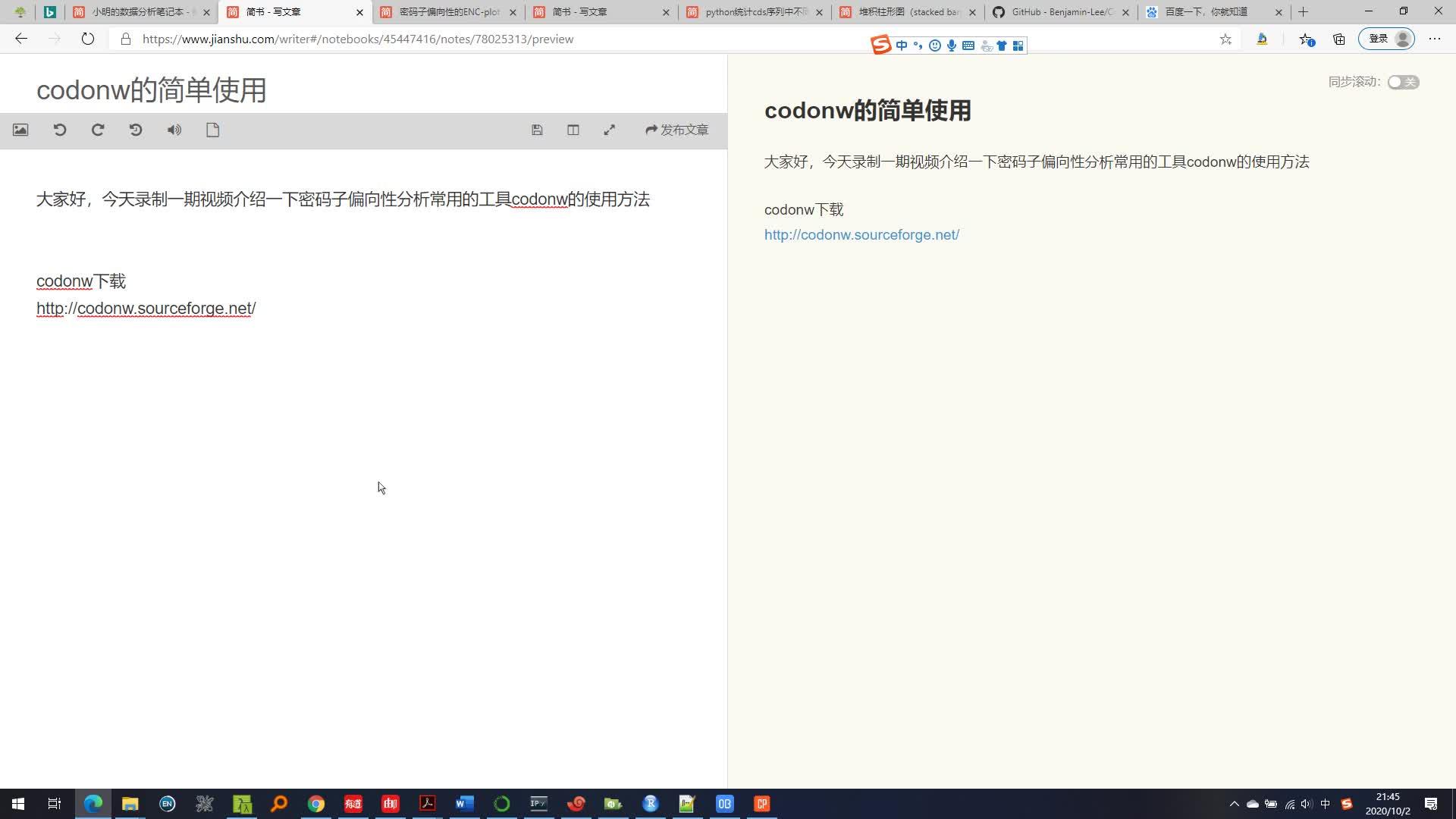Open Sogou voice input microphone
The width and height of the screenshot is (1456, 819).
(x=951, y=45)
